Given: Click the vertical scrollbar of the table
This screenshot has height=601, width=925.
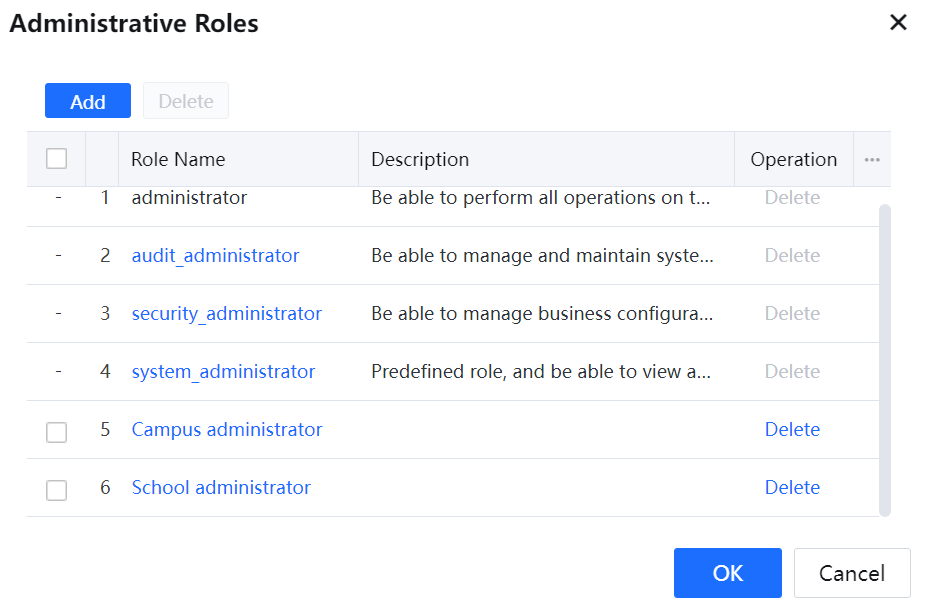Looking at the screenshot, I should [x=884, y=360].
